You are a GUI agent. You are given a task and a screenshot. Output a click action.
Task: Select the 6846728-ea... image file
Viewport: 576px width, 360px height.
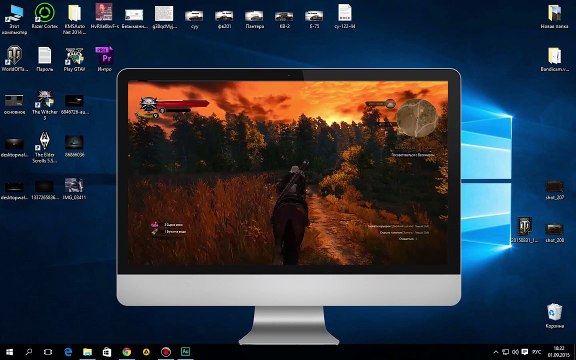(x=75, y=104)
